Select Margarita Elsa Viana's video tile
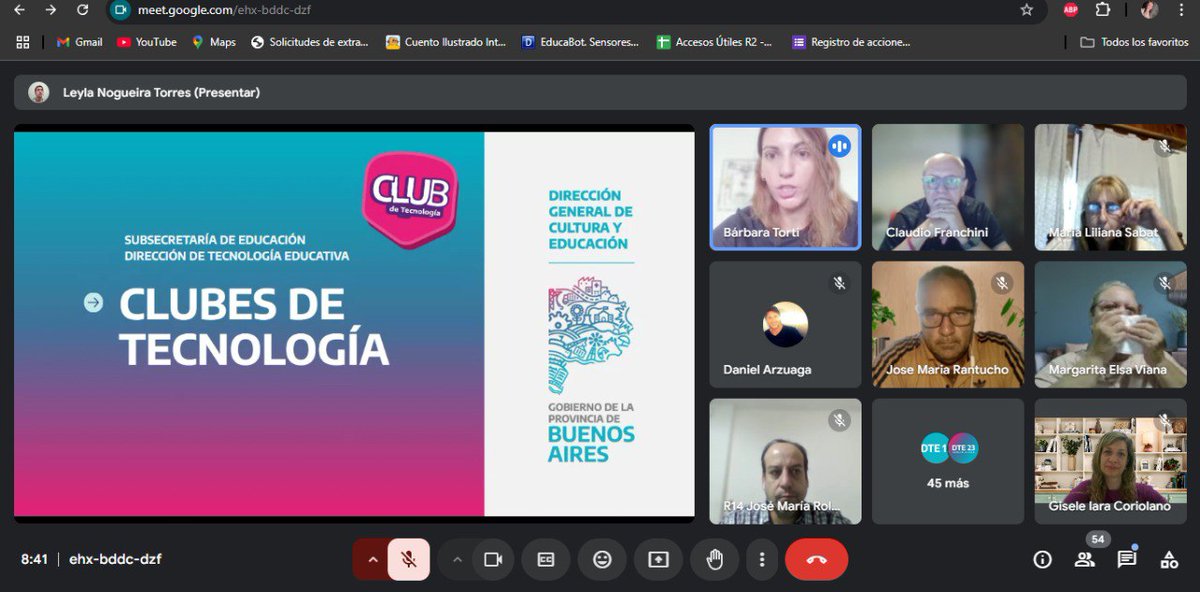The width and height of the screenshot is (1200, 592). (x=1111, y=325)
